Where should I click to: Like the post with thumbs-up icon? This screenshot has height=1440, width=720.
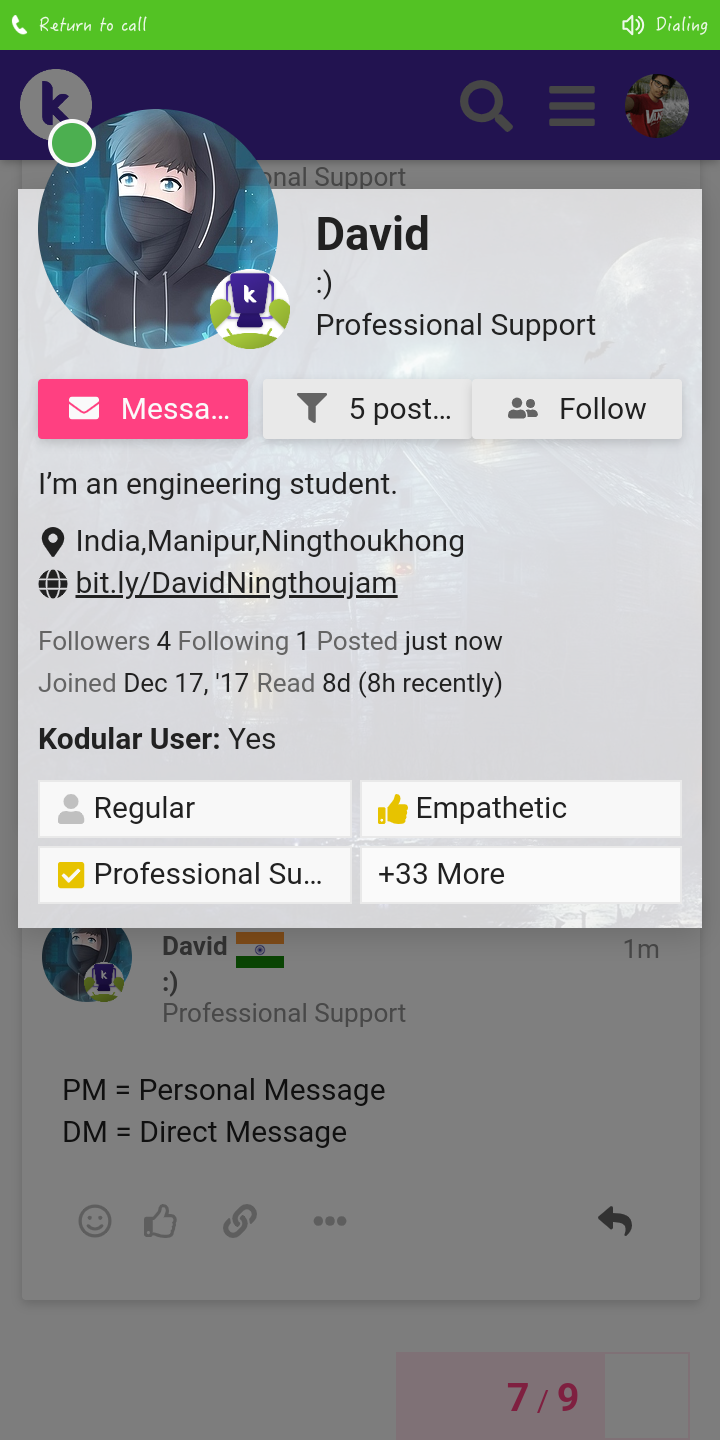[x=160, y=1221]
